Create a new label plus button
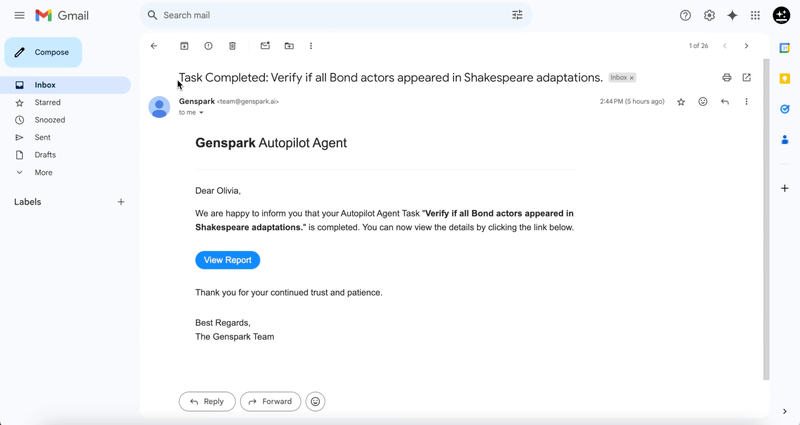800x425 pixels. (121, 202)
